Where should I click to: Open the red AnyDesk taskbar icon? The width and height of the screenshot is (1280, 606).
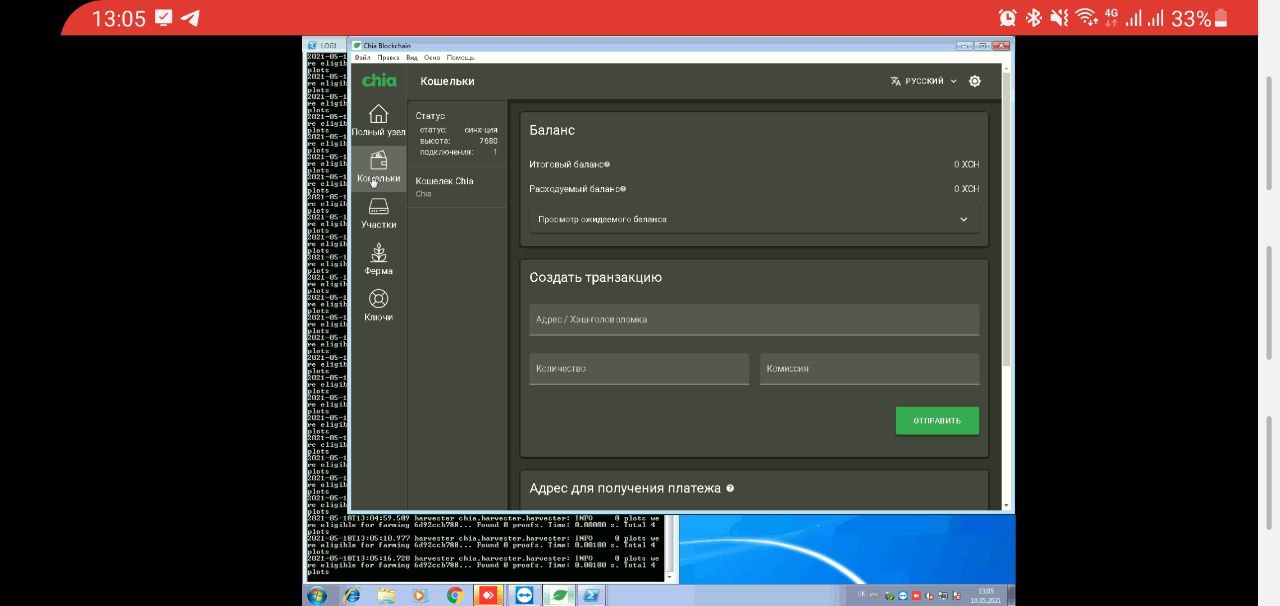click(488, 595)
